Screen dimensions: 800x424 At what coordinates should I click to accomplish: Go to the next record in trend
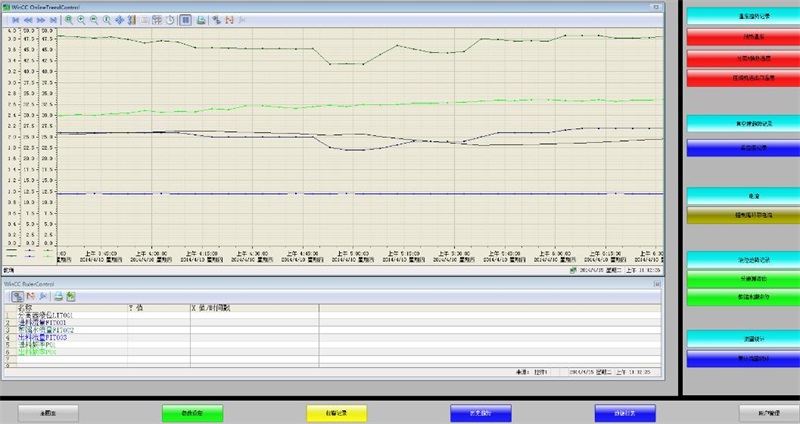(40, 19)
